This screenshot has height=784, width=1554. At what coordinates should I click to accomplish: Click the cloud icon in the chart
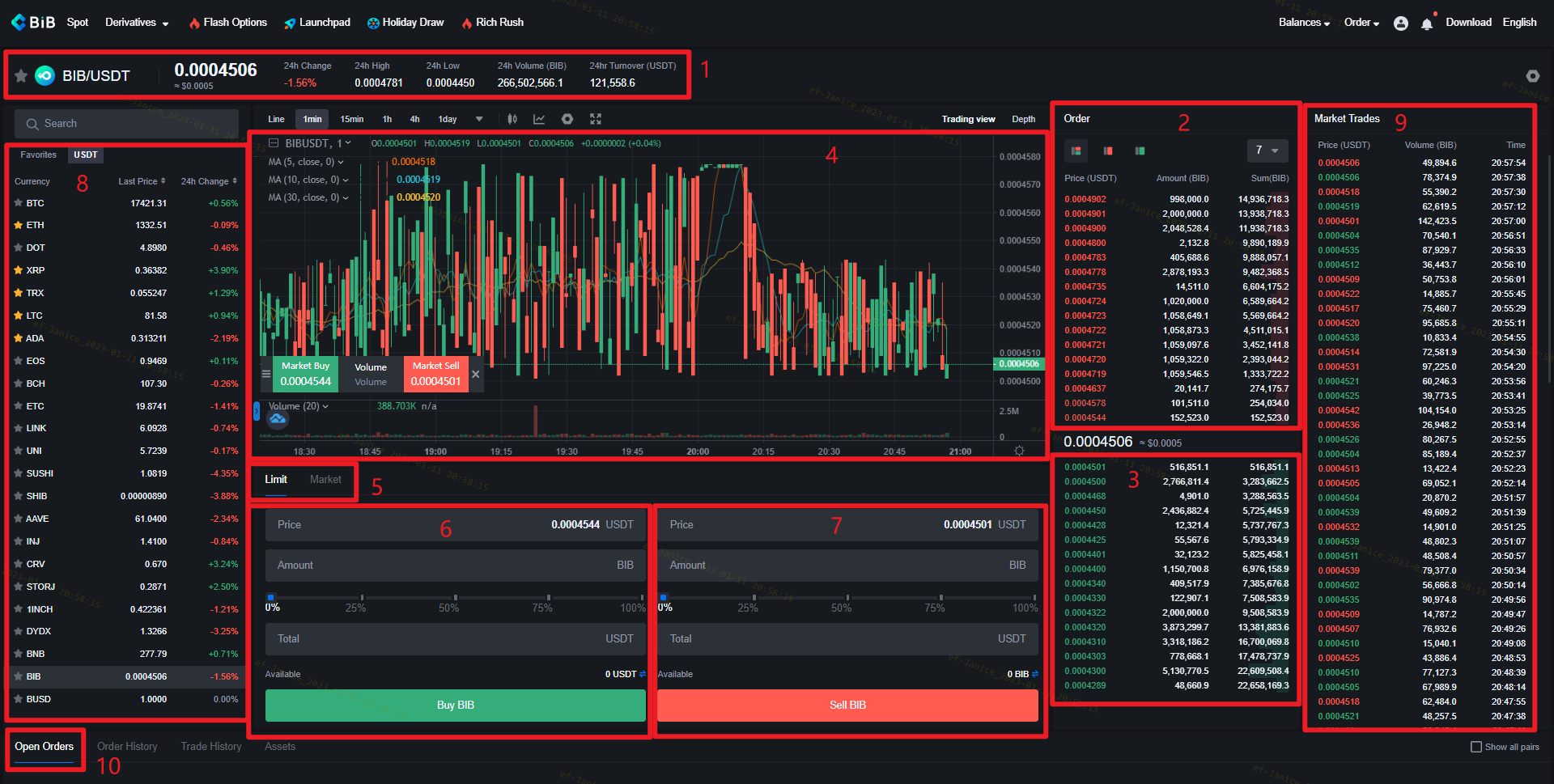[278, 418]
